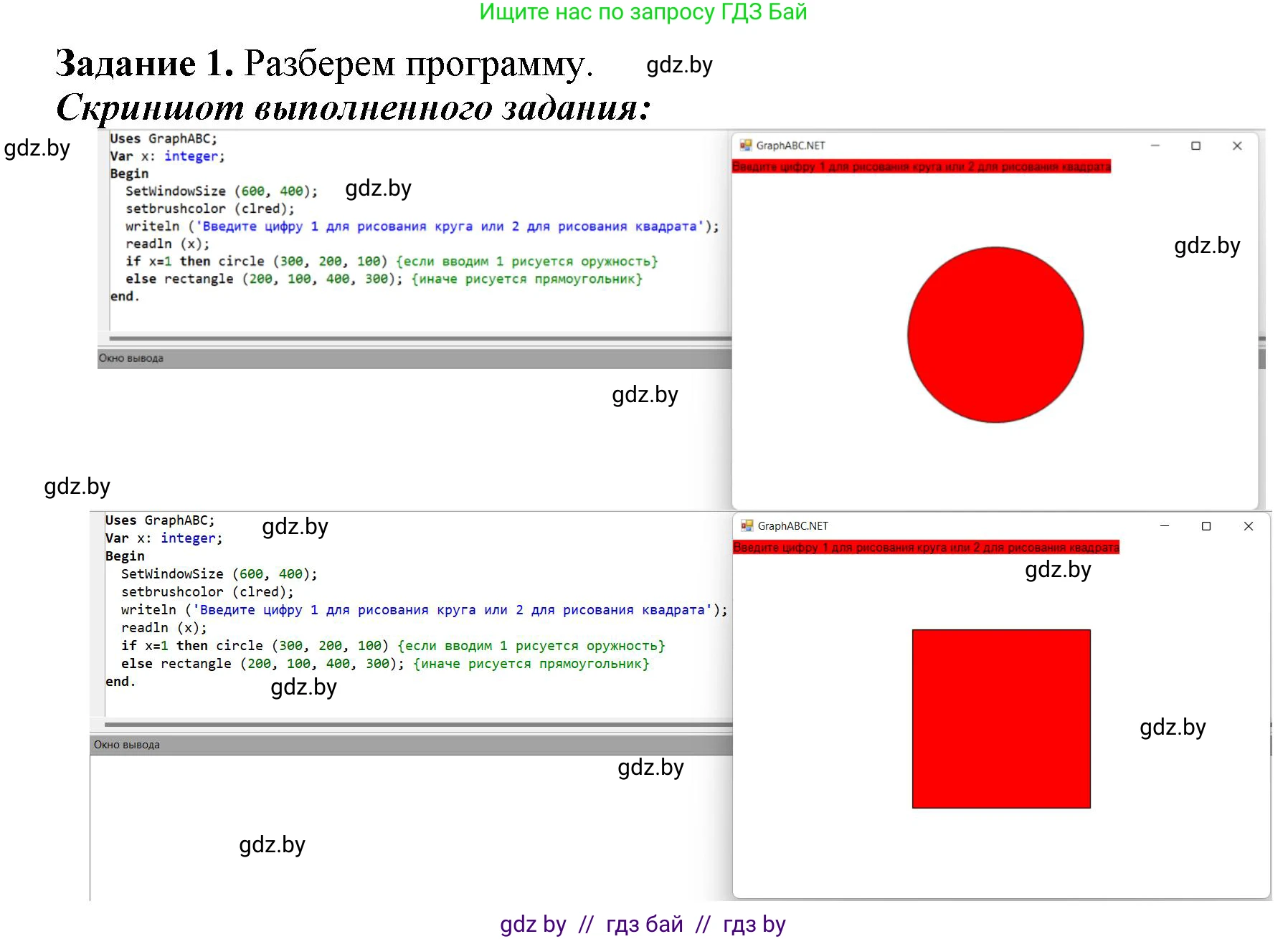The image size is (1288, 939).
Task: Maximize the GraphABC.NET window showing the circle
Action: pos(1195,146)
